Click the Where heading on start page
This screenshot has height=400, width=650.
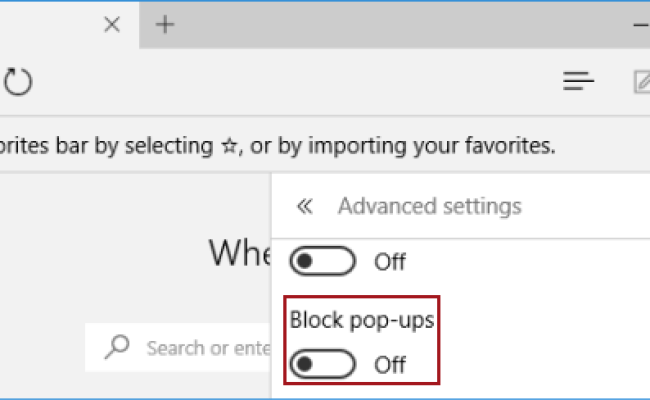click(x=240, y=252)
